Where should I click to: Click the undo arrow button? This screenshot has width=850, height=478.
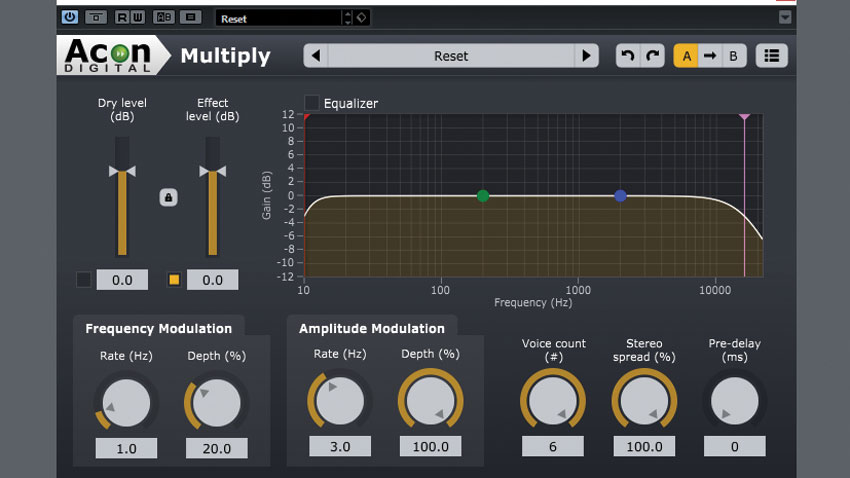point(628,56)
